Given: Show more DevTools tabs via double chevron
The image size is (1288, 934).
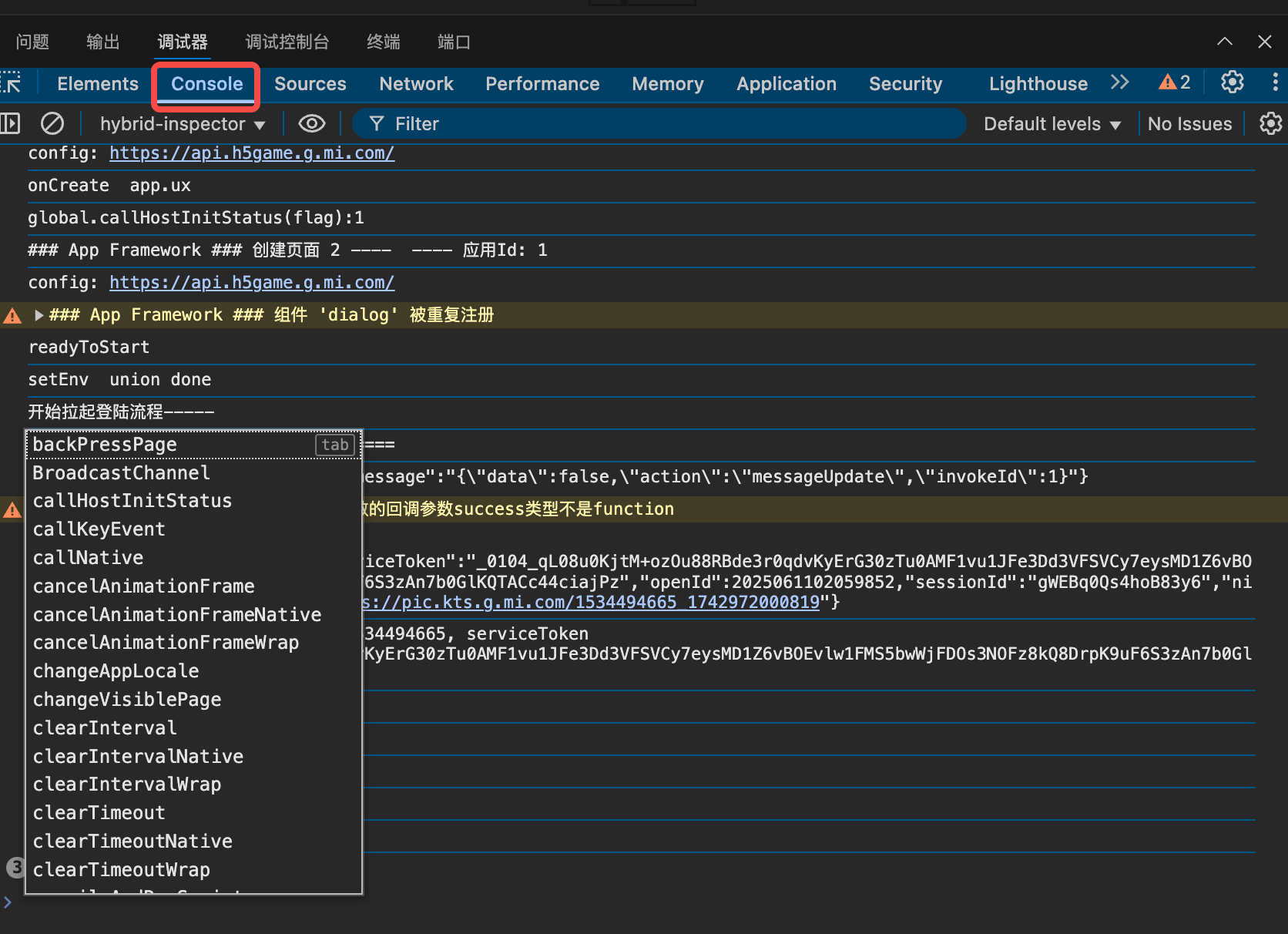Looking at the screenshot, I should coord(1119,82).
